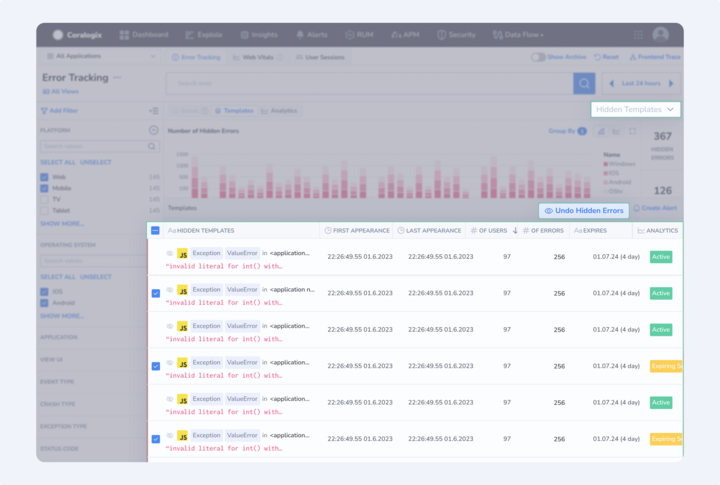720x485 pixels.
Task: Open the RUM menu
Action: pyautogui.click(x=359, y=35)
